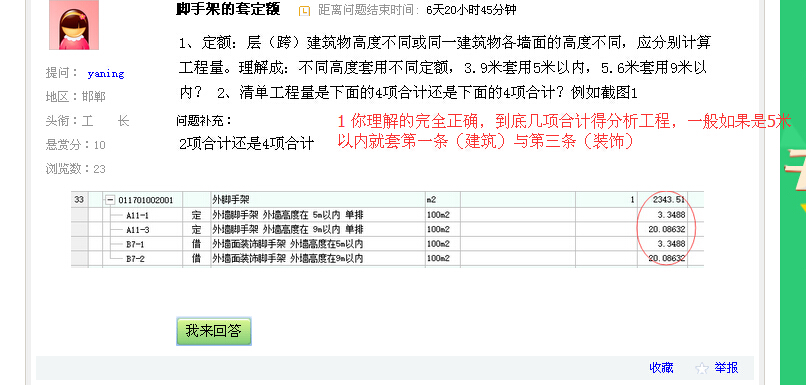The image size is (806, 385).
Task: Click 外墙面装饰脚手架 外墙高度在5m以内
Action: pos(288,244)
